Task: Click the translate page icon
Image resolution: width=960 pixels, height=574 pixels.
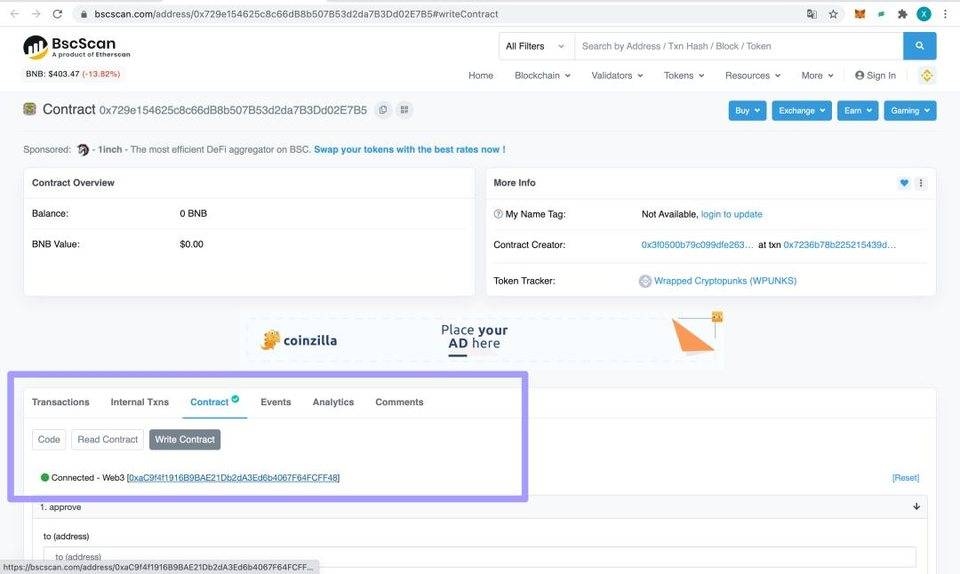Action: (x=812, y=13)
